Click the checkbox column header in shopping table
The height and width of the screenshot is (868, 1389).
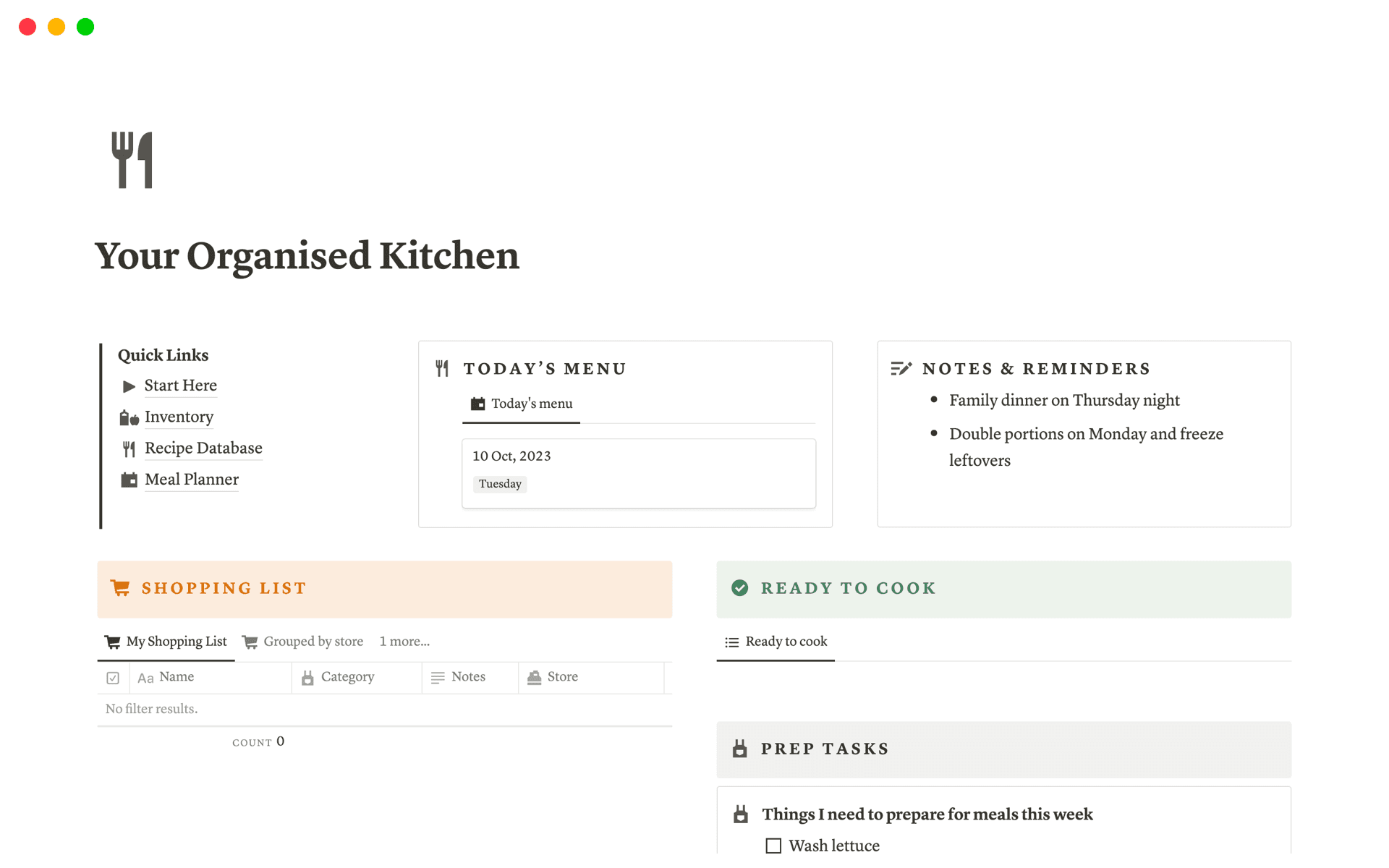[113, 678]
